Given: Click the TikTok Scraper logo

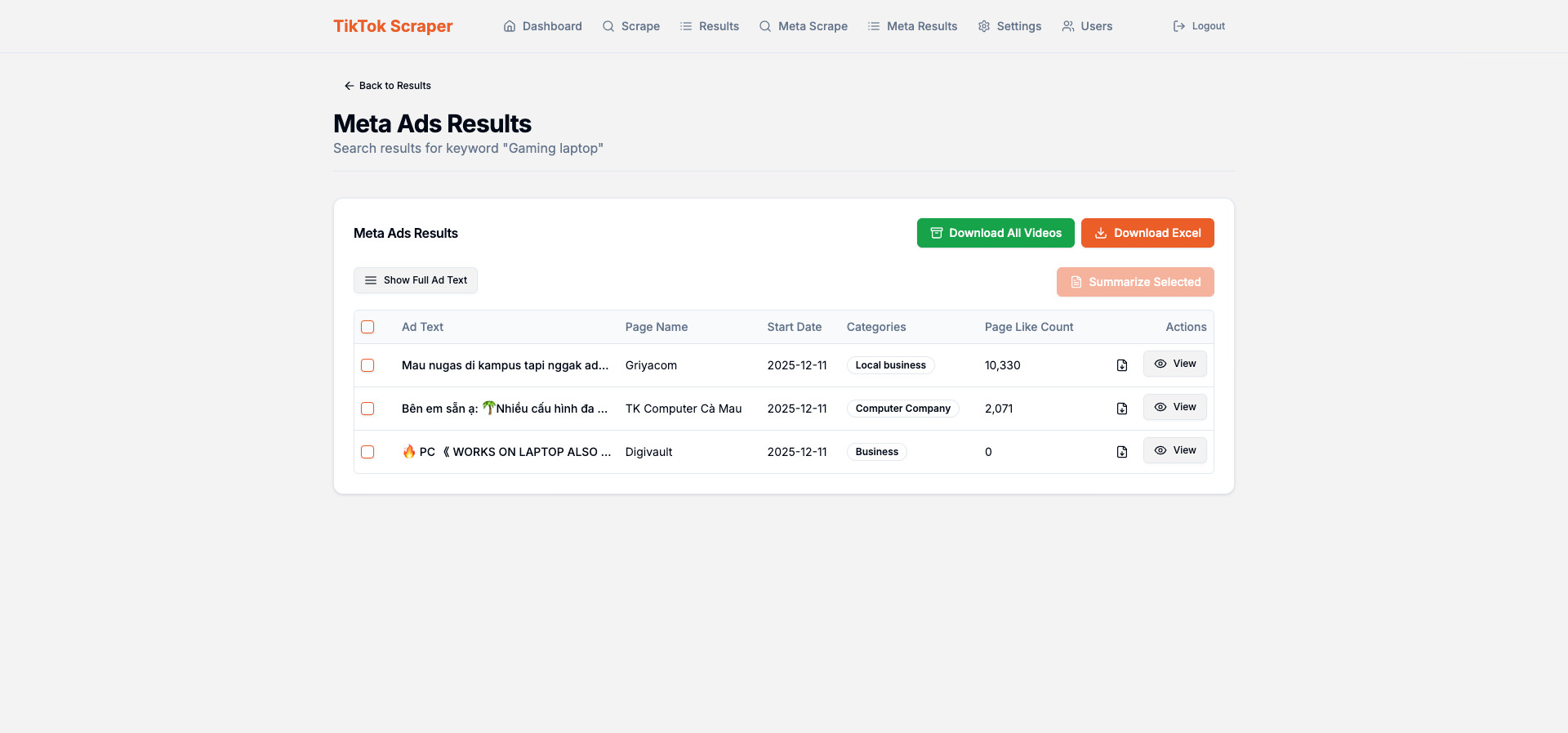Looking at the screenshot, I should pyautogui.click(x=393, y=26).
